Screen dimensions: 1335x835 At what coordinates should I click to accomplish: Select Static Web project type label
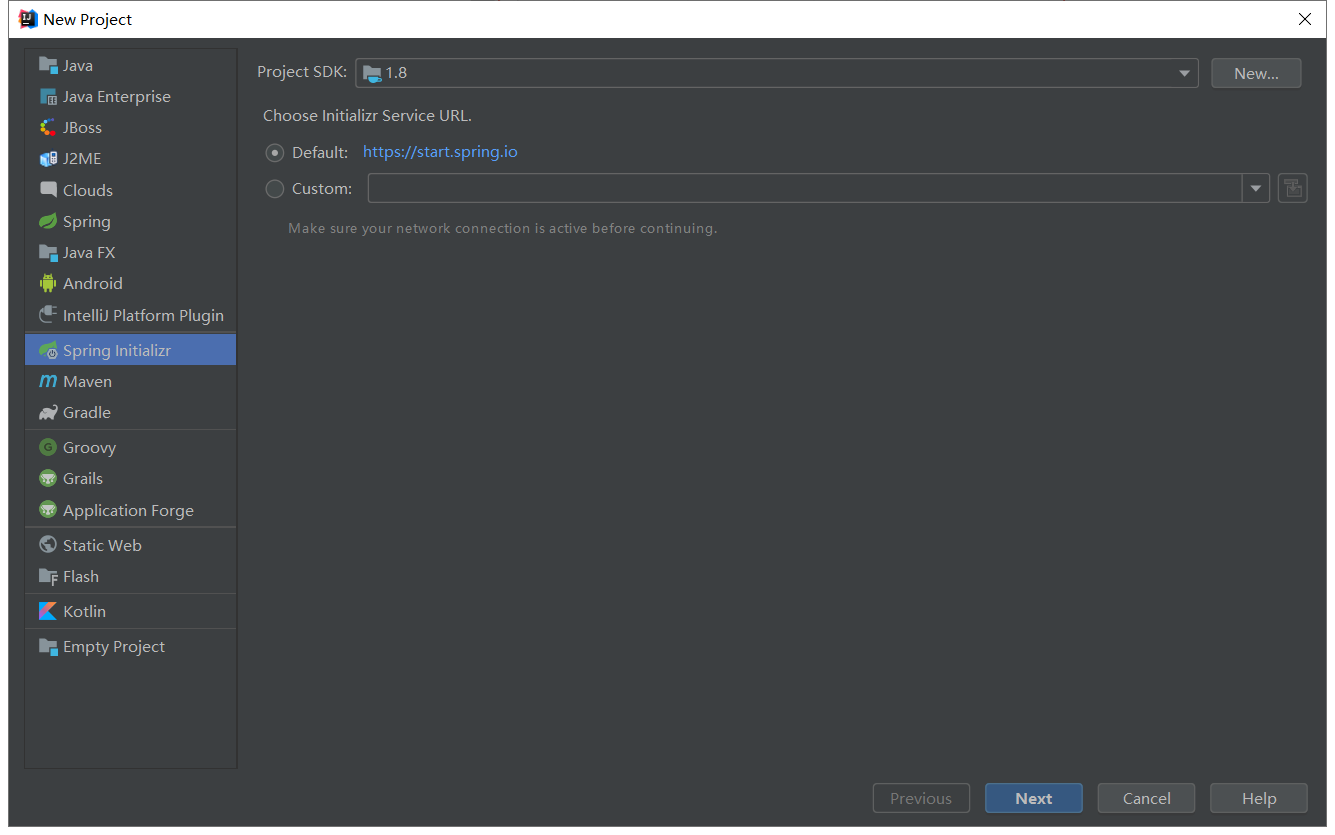(102, 545)
